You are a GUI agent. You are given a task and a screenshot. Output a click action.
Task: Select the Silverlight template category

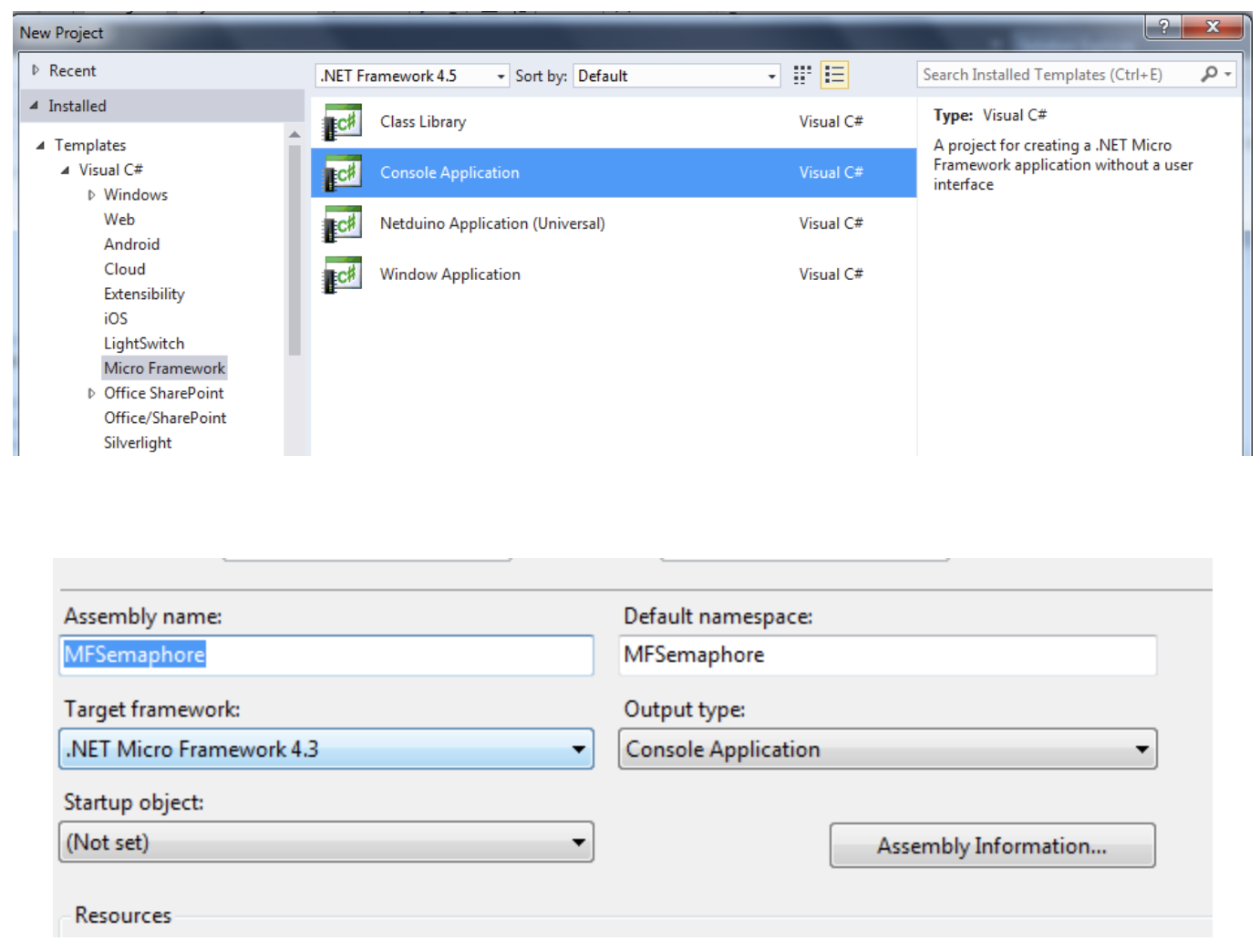[138, 442]
